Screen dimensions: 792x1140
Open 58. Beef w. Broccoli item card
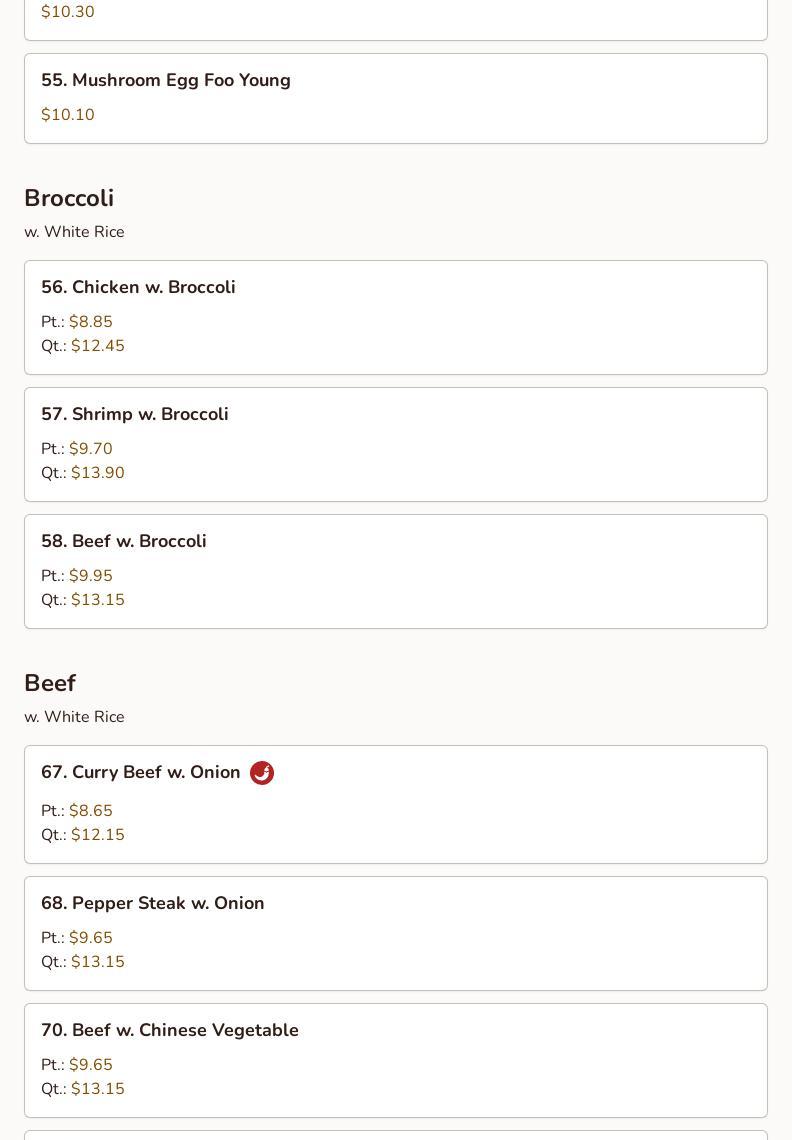396,571
